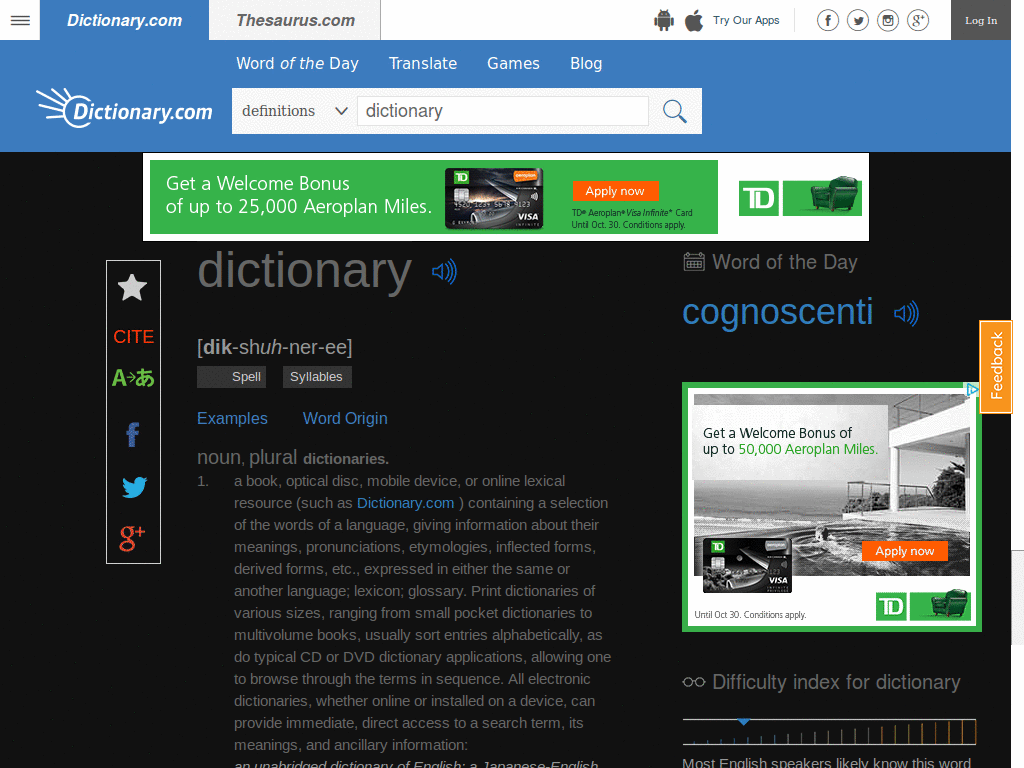Expand the definitions search-type dropdown
The image size is (1024, 768).
294,111
